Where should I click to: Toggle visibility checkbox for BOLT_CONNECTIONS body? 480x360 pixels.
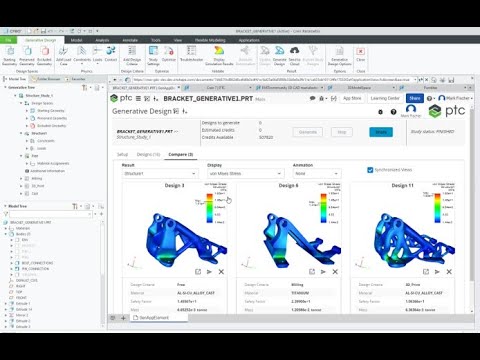17,263
